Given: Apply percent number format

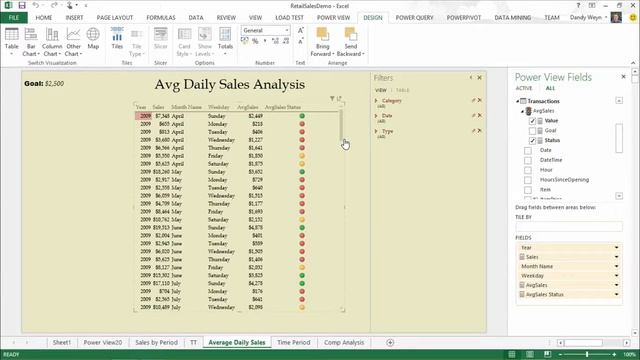Looking at the screenshot, I should point(255,41).
